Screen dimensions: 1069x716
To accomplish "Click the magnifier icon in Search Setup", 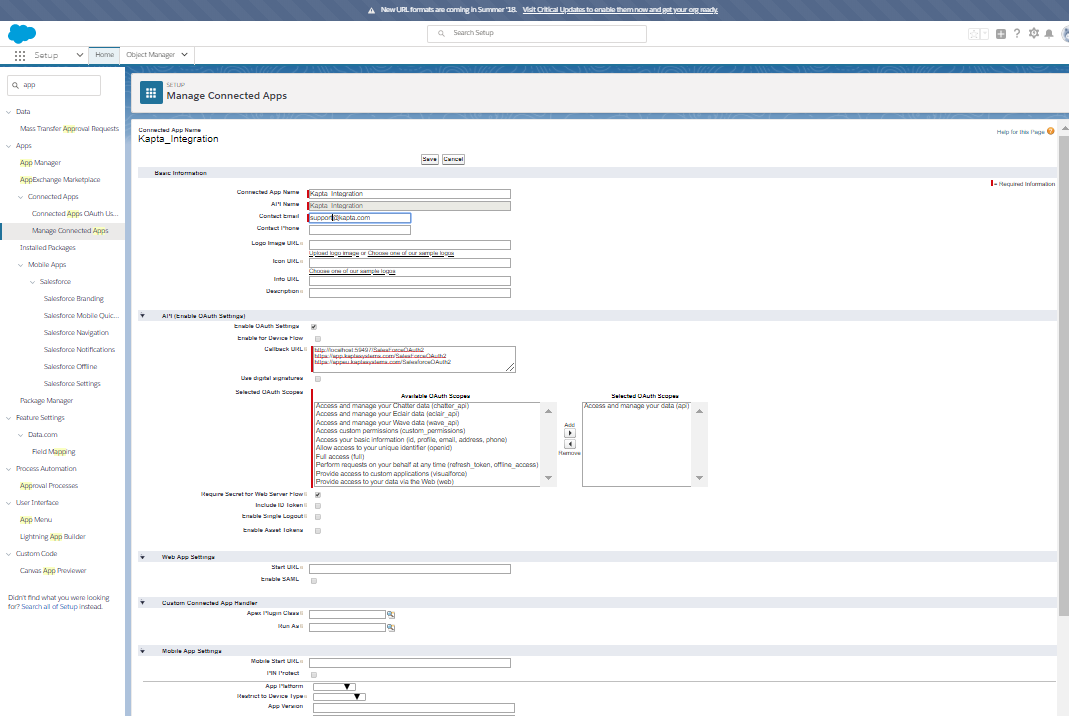I will pos(441,33).
